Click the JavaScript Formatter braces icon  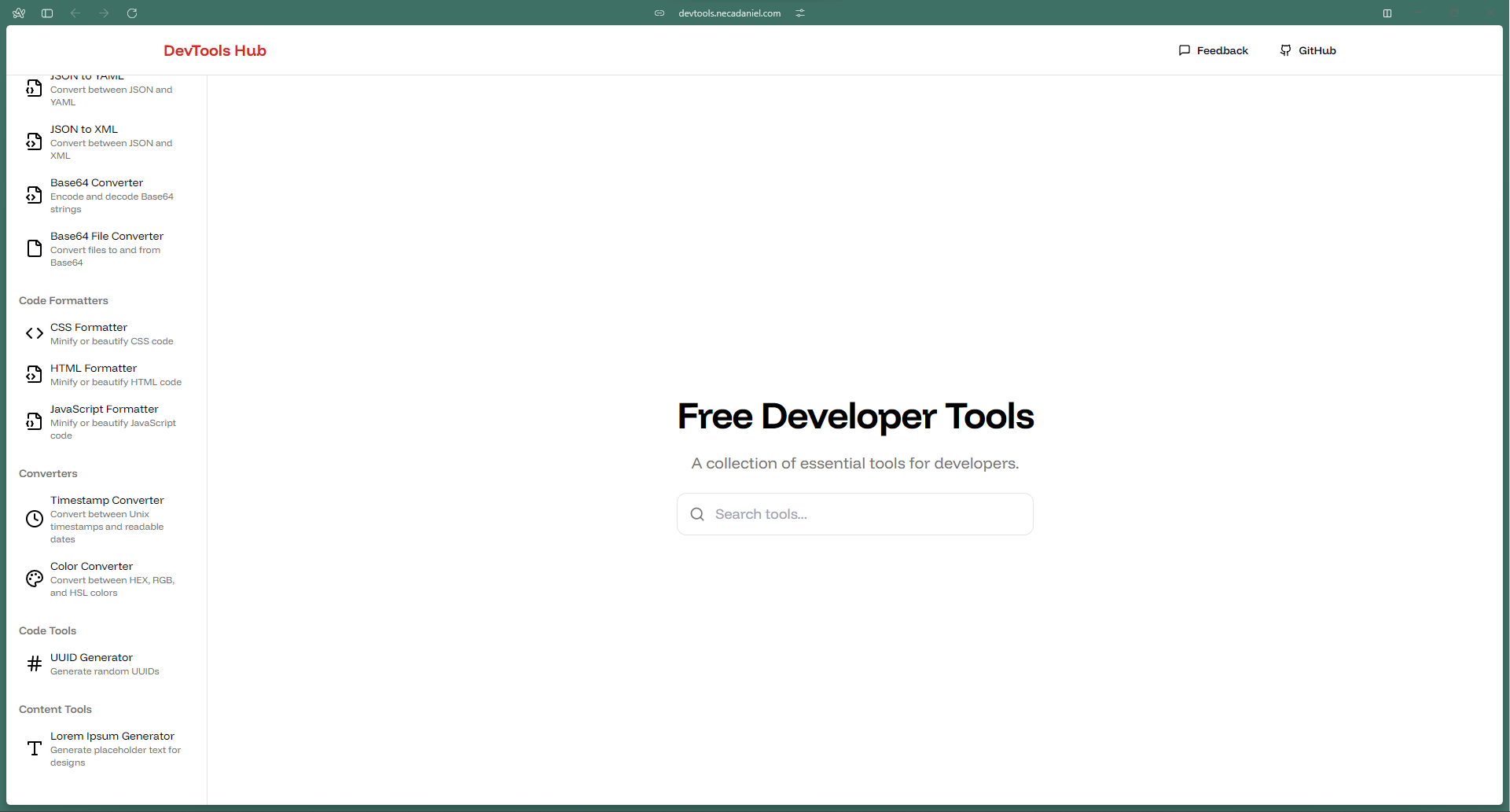[34, 421]
